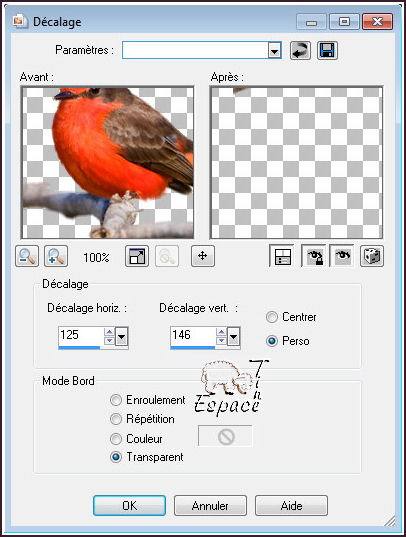Click the Annuler button

[210, 505]
